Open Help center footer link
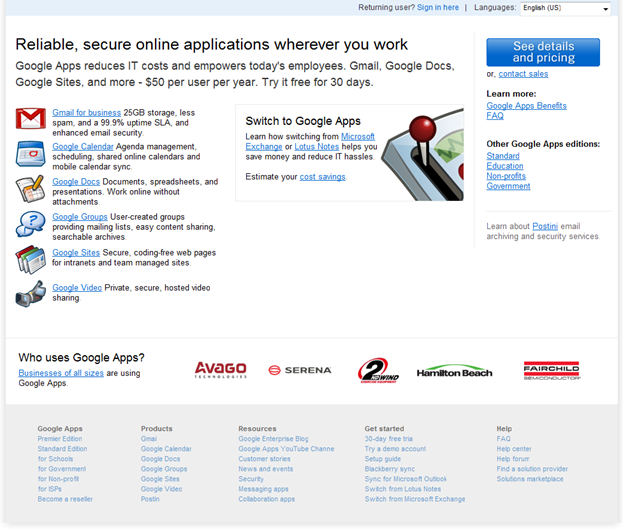The image size is (623, 529). tap(514, 449)
